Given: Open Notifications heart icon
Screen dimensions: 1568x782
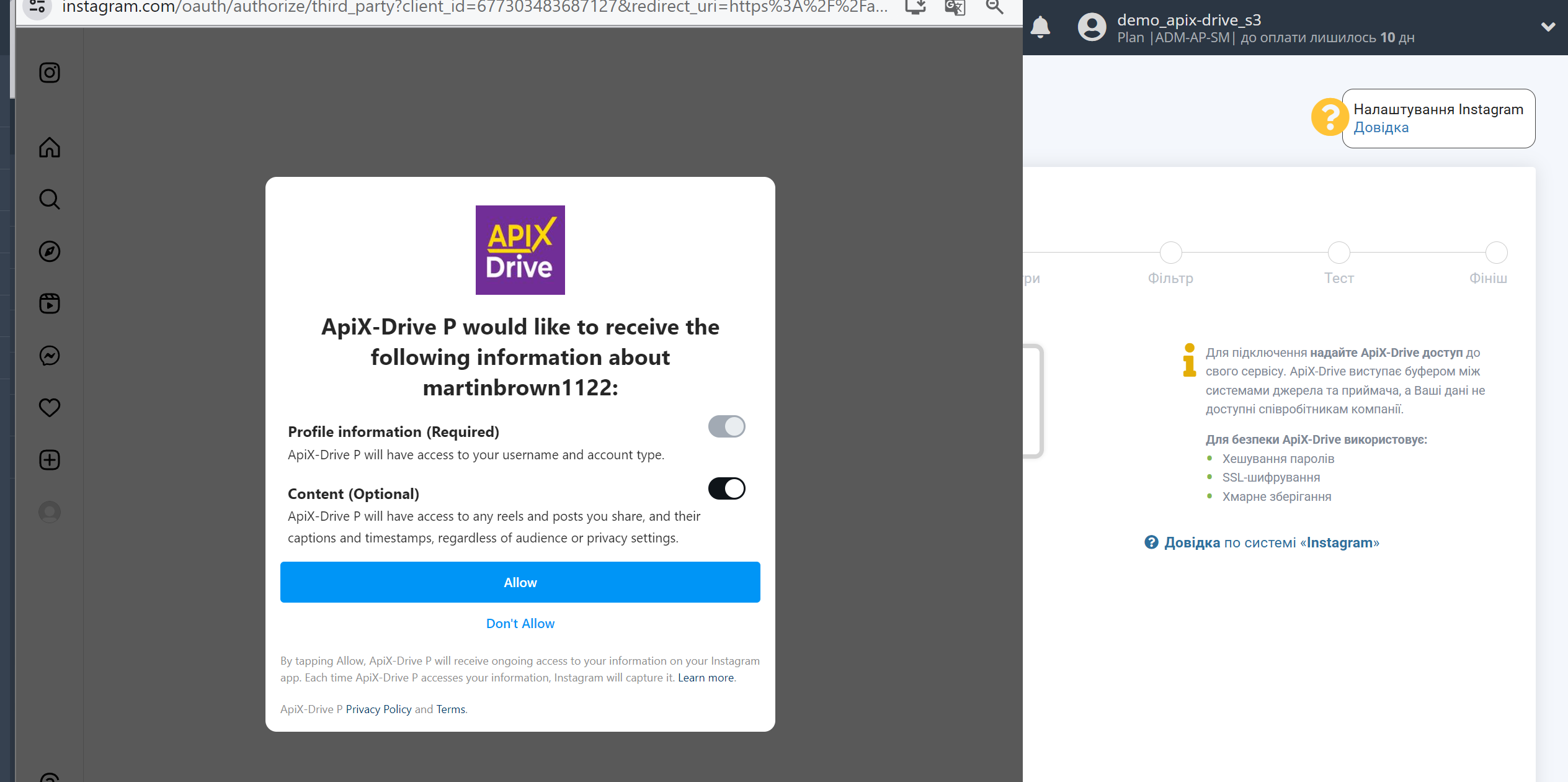Looking at the screenshot, I should pyautogui.click(x=50, y=408).
